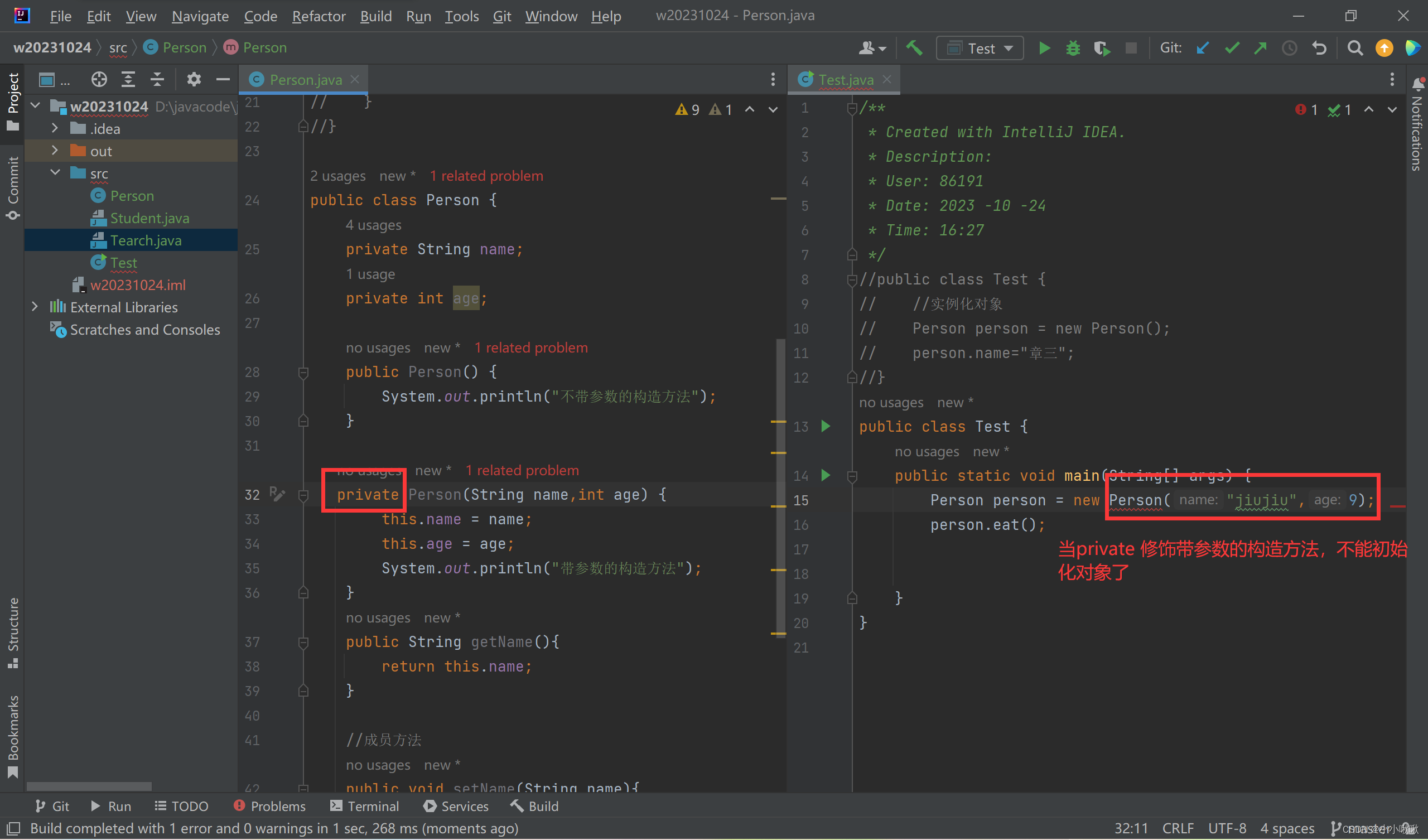This screenshot has height=840, width=1428.
Task: Click the Rollback undo arrow icon
Action: tap(1319, 48)
